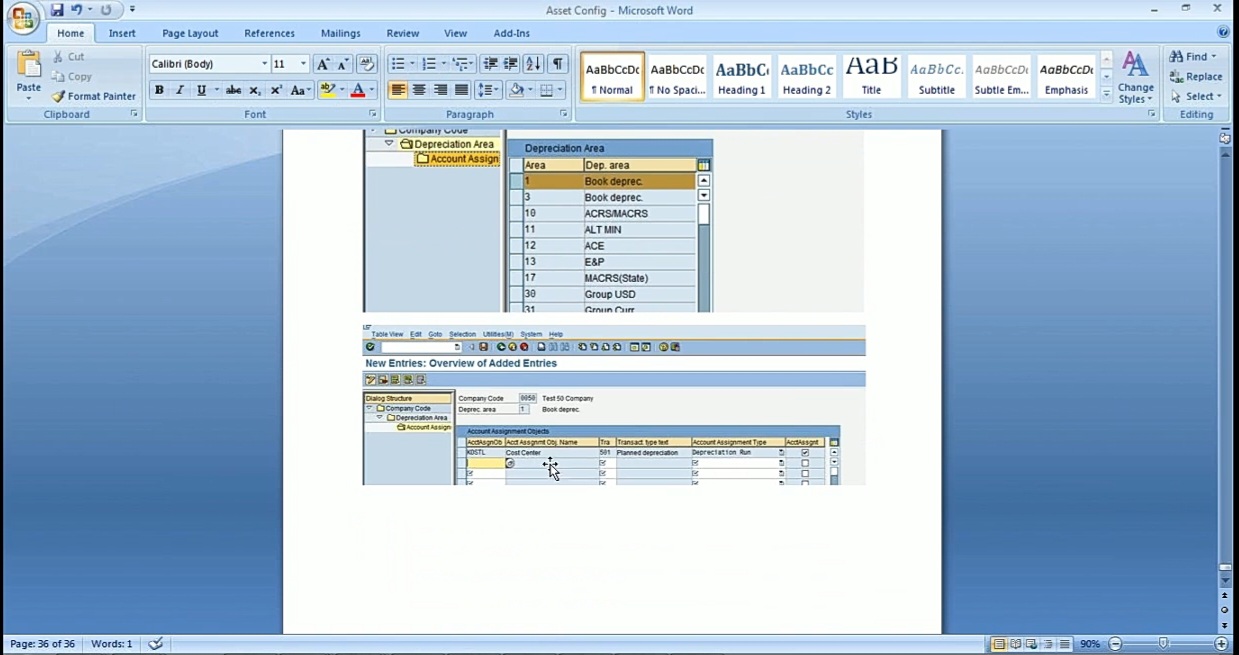
Task: Clear all text formatting
Action: point(367,64)
